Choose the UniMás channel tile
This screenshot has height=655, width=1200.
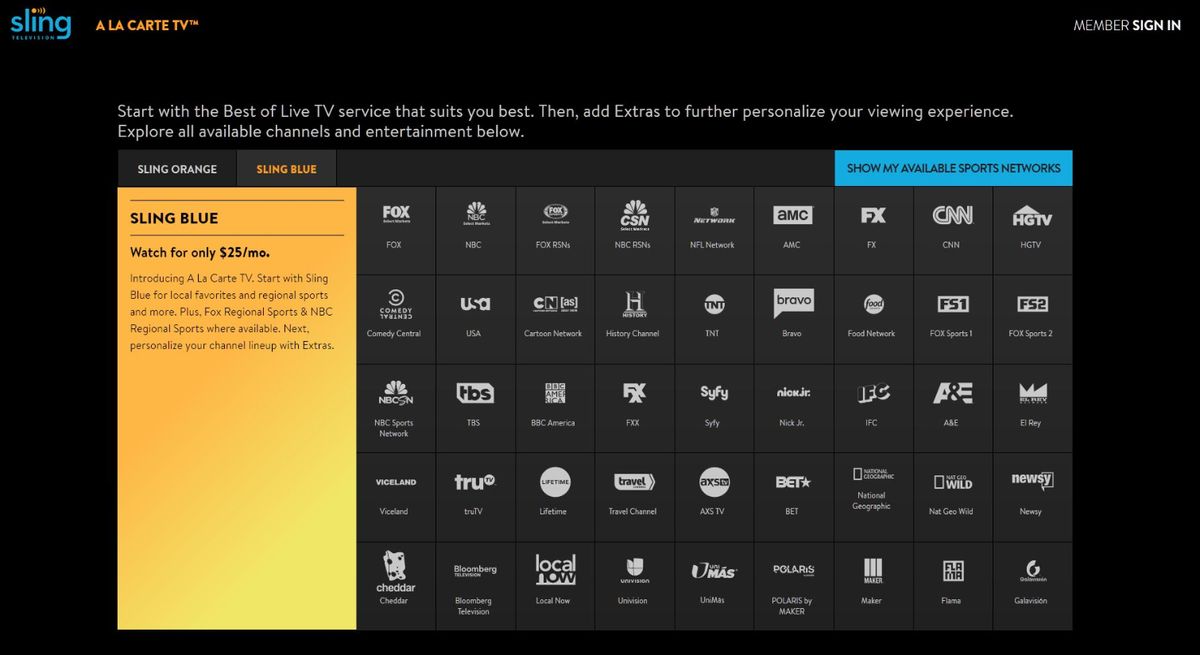coord(714,586)
